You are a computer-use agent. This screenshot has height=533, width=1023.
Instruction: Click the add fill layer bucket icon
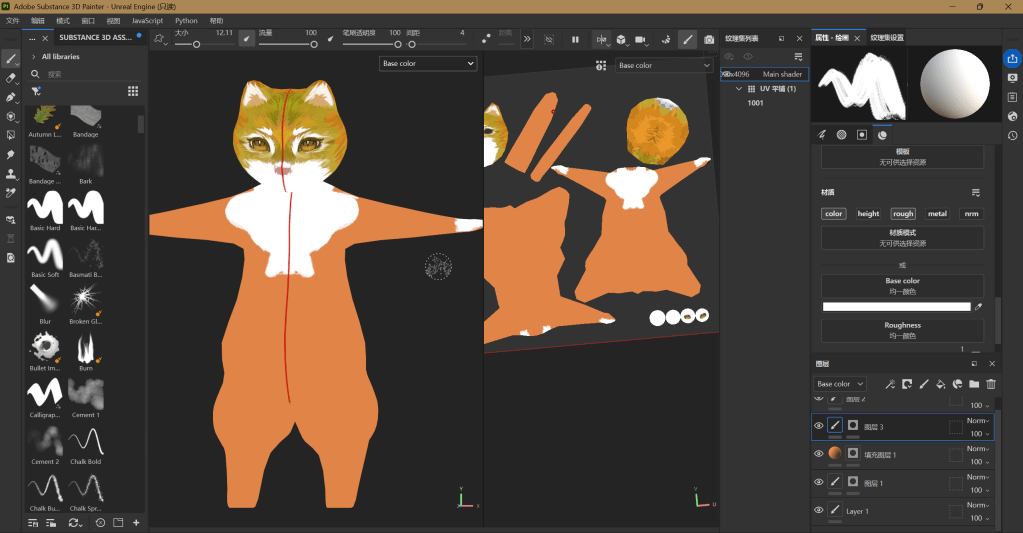pos(941,384)
